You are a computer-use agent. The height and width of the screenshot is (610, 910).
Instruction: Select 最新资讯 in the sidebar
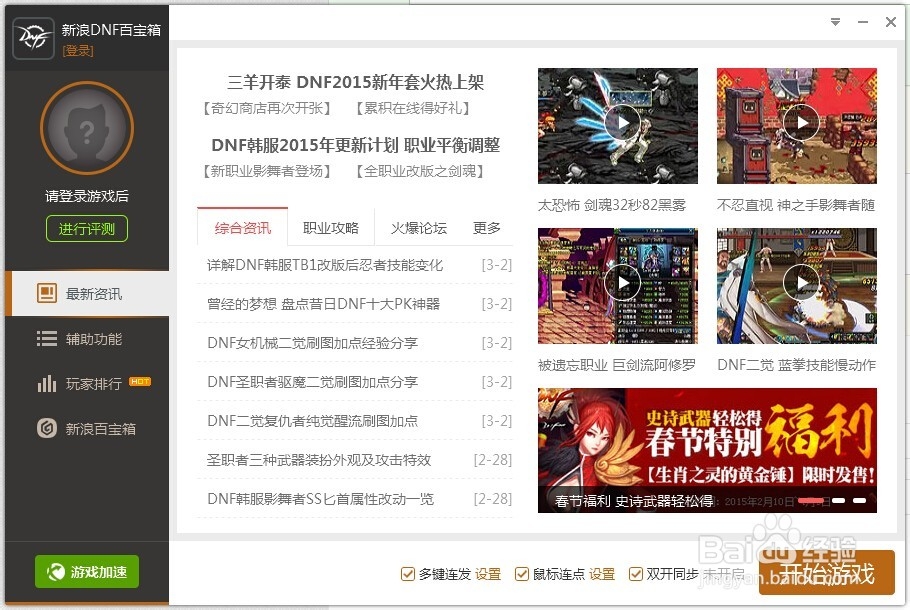(x=87, y=293)
